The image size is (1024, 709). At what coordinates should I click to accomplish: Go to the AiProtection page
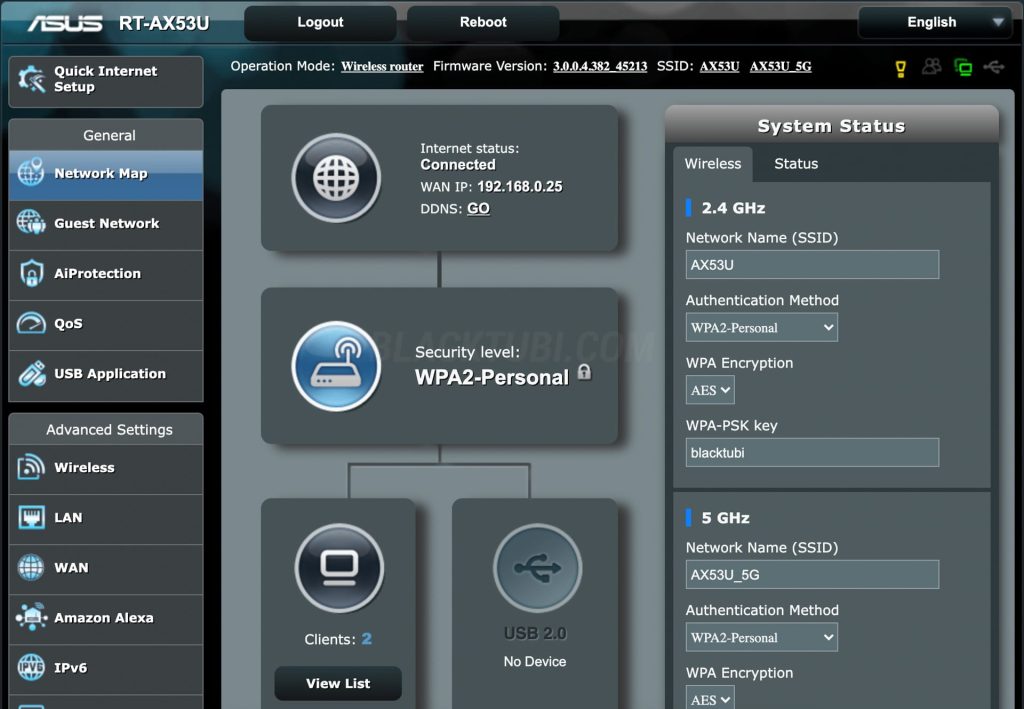click(106, 274)
